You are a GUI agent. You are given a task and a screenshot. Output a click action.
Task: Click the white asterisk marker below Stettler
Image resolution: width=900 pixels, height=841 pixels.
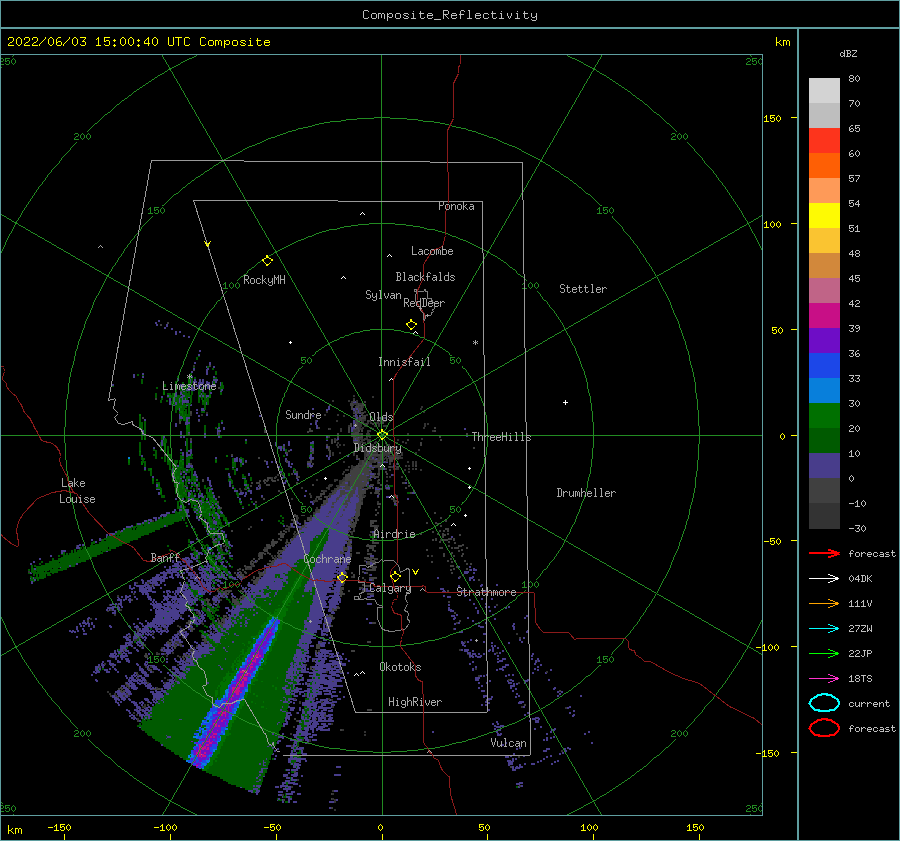[x=475, y=343]
